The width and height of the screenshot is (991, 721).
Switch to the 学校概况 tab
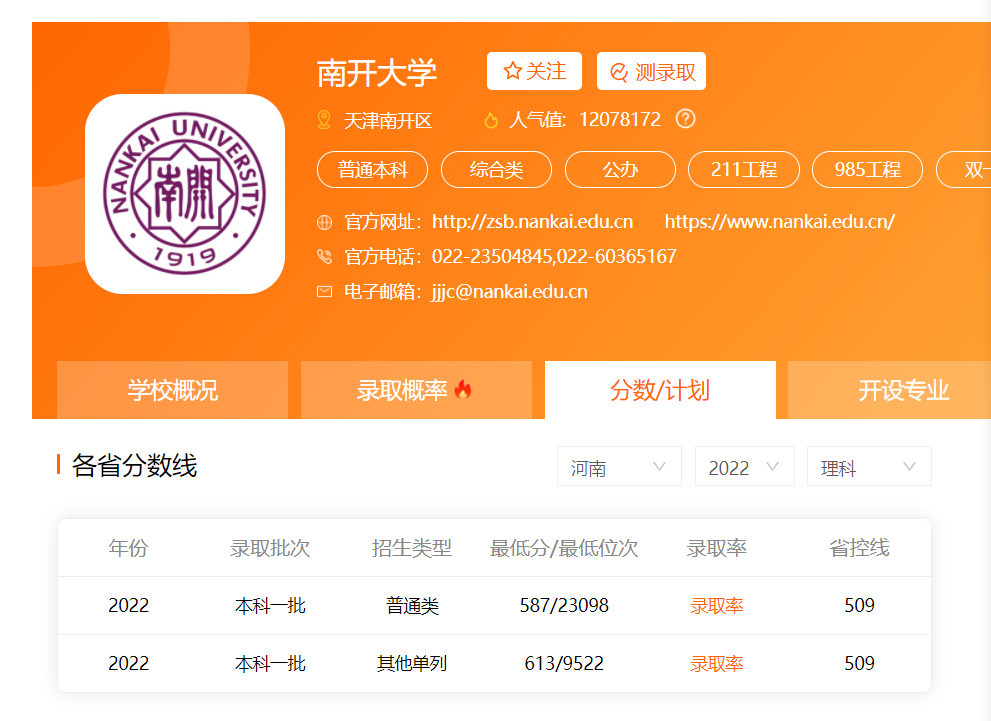coord(173,390)
